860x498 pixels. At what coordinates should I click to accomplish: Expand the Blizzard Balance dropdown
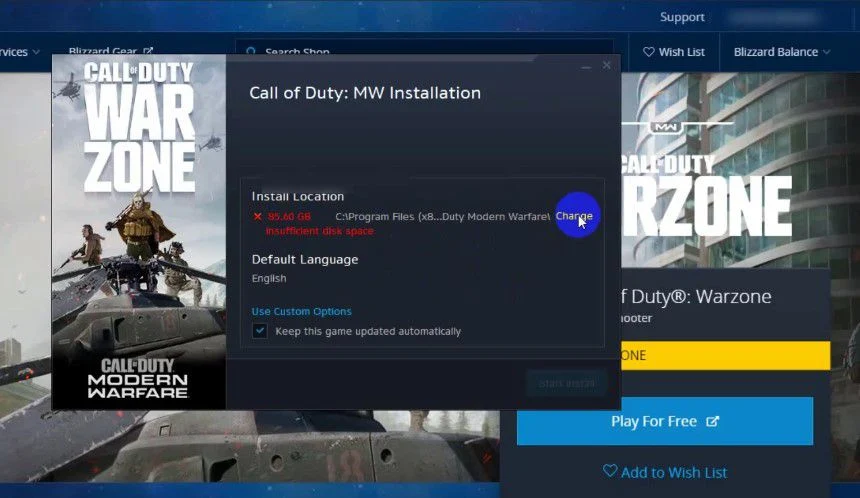coord(782,52)
